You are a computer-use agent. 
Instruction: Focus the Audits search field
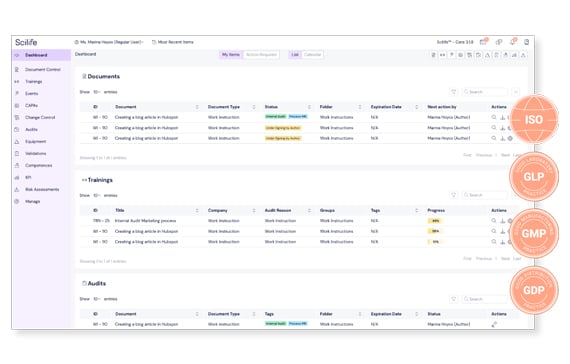pos(485,299)
